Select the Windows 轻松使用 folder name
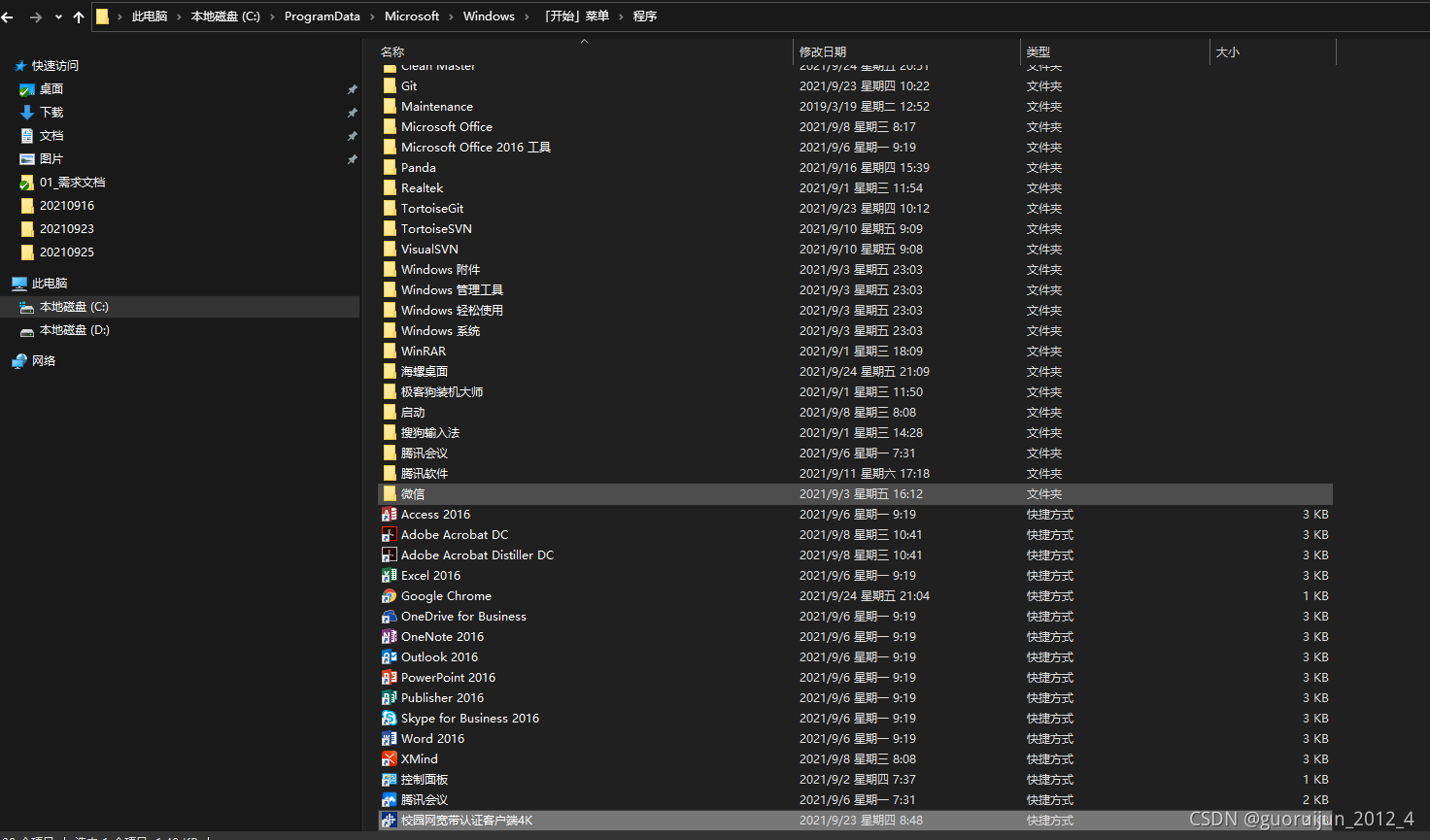1430x840 pixels. coord(452,311)
